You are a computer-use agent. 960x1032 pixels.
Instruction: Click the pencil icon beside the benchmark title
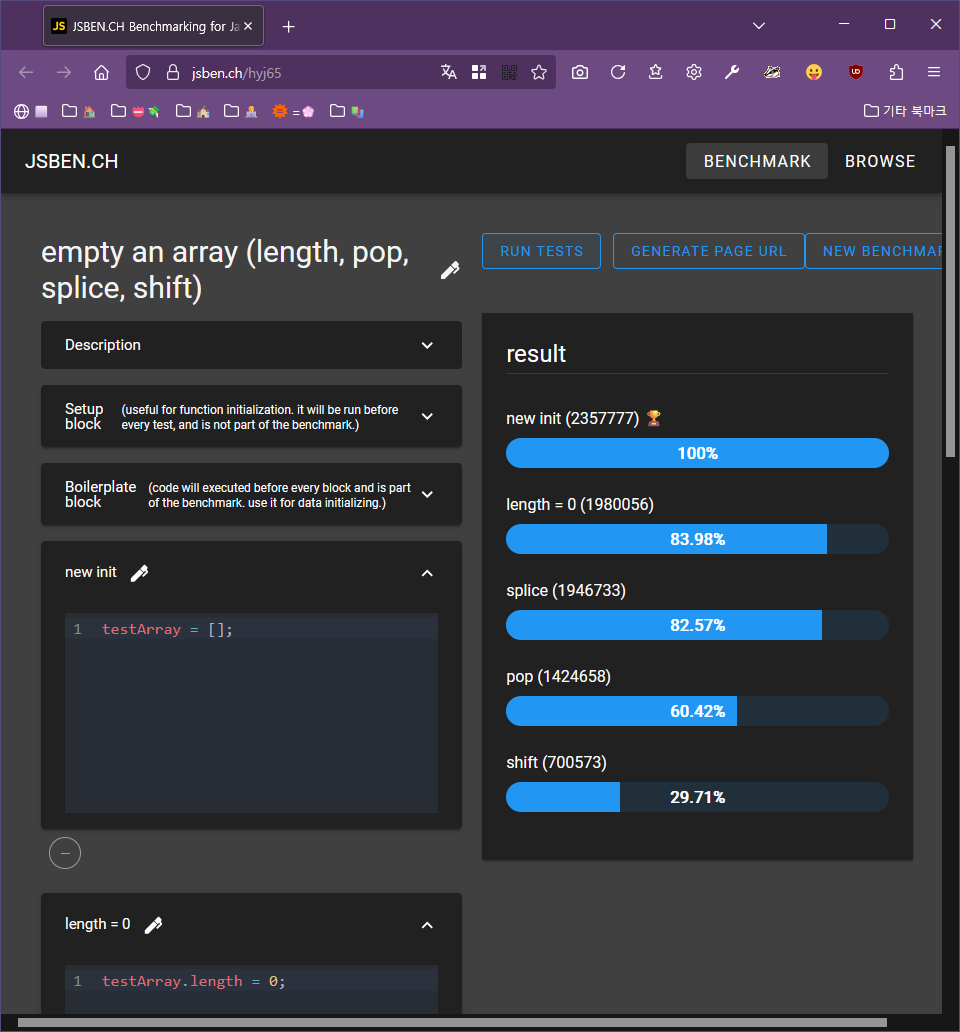click(x=450, y=270)
